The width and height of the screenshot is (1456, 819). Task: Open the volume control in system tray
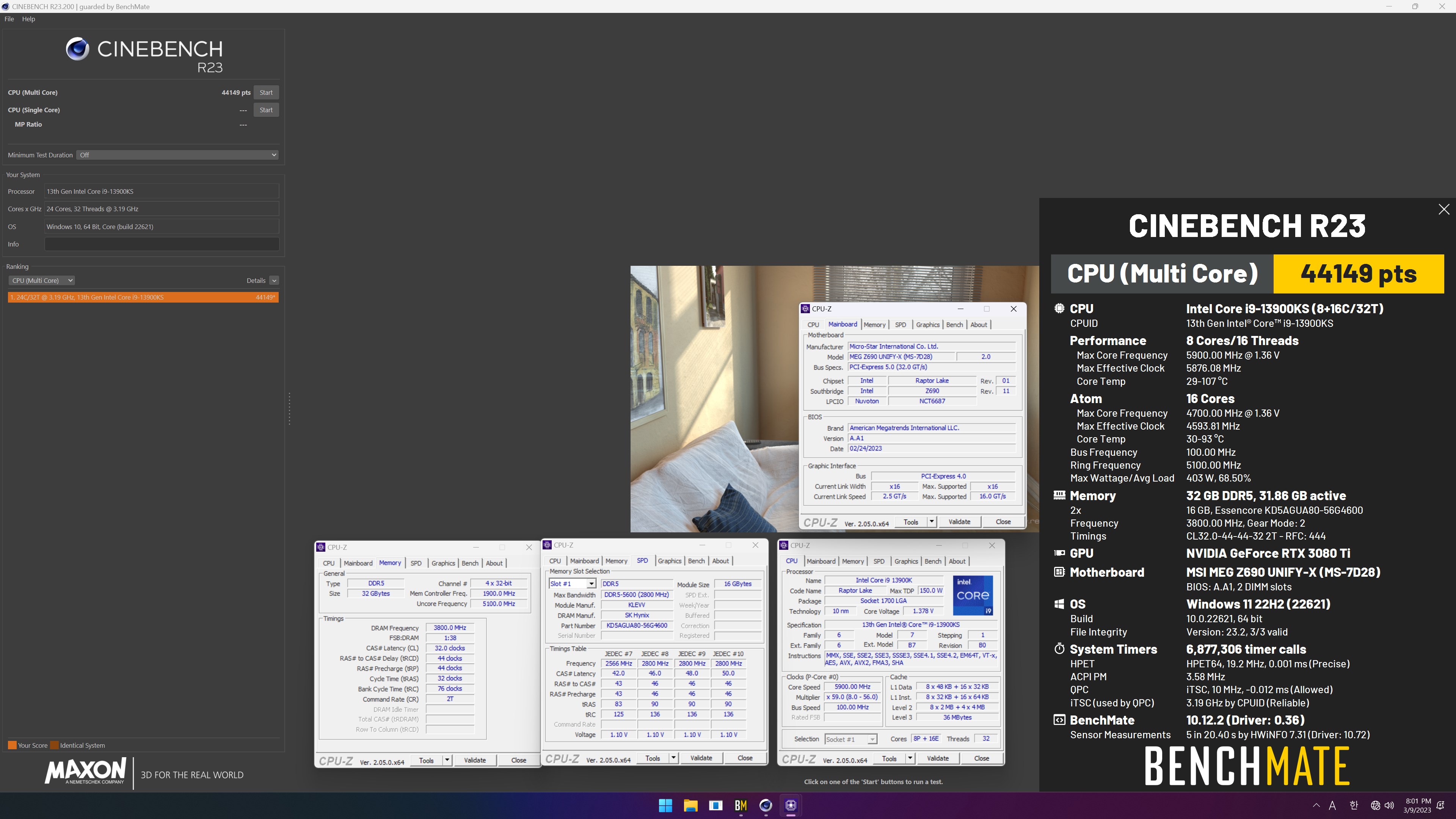click(1389, 805)
